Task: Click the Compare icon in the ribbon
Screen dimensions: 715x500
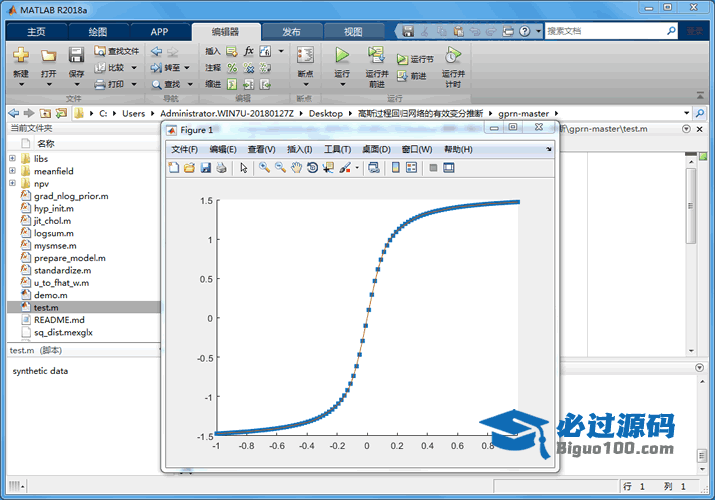Action: pos(100,68)
